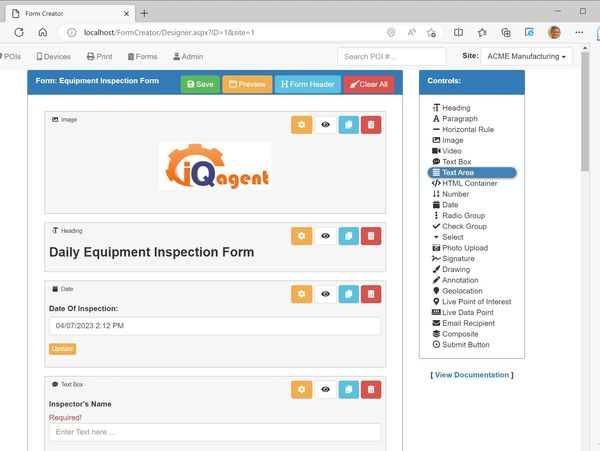Screen dimensions: 600x451
Task: Toggle visibility of the Heading block
Action: coord(325,236)
